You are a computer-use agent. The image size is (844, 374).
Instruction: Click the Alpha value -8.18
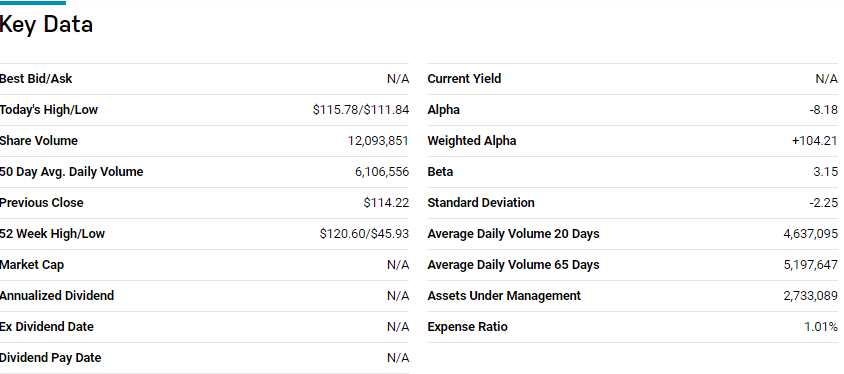pos(824,110)
